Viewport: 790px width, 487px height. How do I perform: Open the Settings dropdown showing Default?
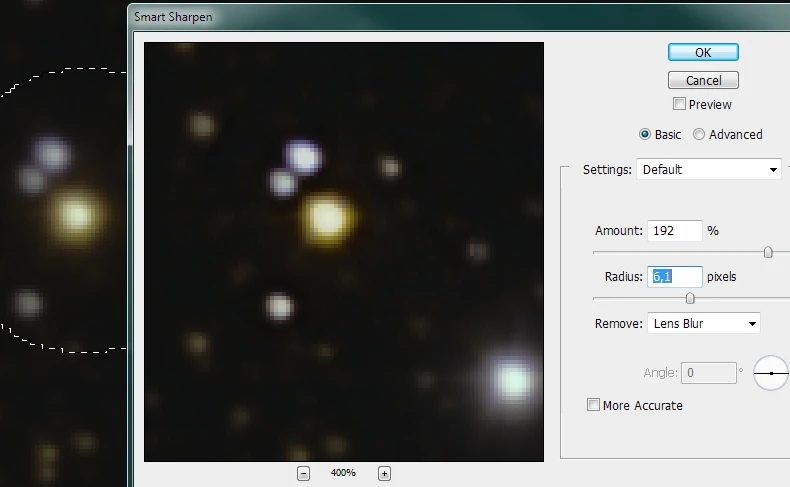[710, 170]
